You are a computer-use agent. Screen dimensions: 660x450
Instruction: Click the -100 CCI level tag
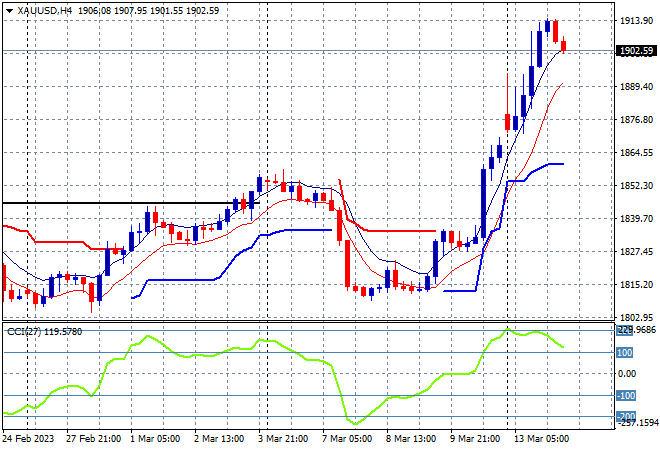point(625,395)
